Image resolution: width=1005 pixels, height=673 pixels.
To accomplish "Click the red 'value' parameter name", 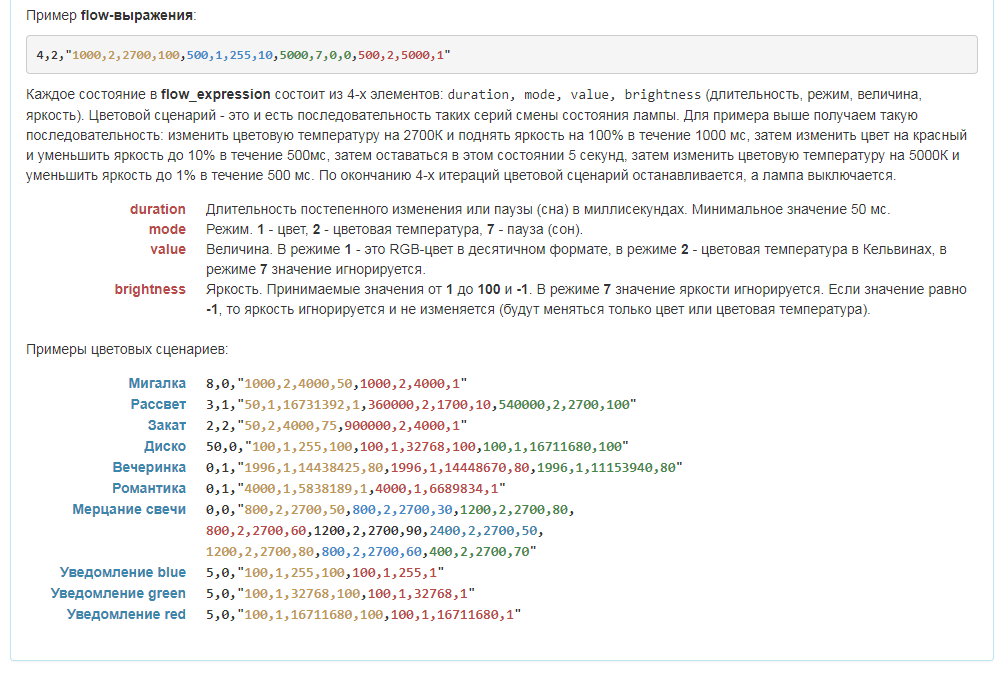I will (x=168, y=249).
